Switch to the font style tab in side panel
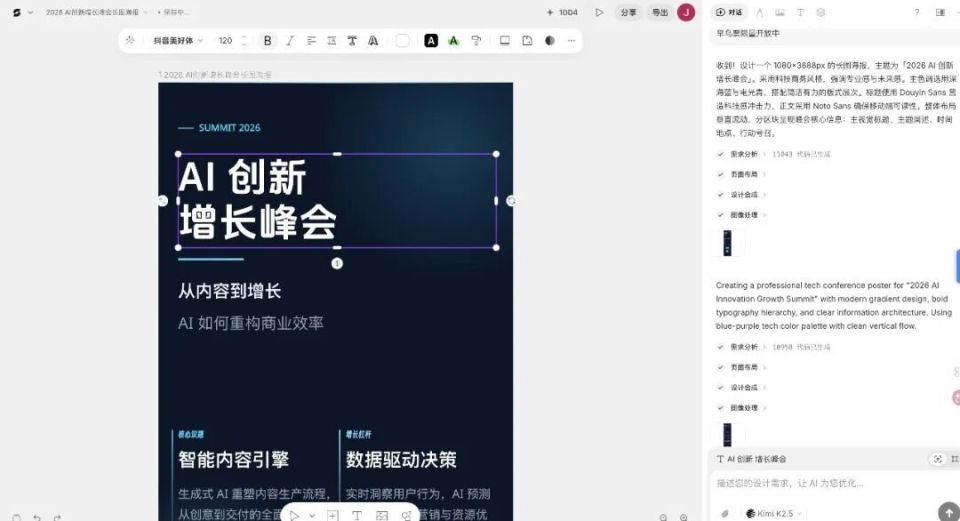Screen dimensions: 960x521 759,12
